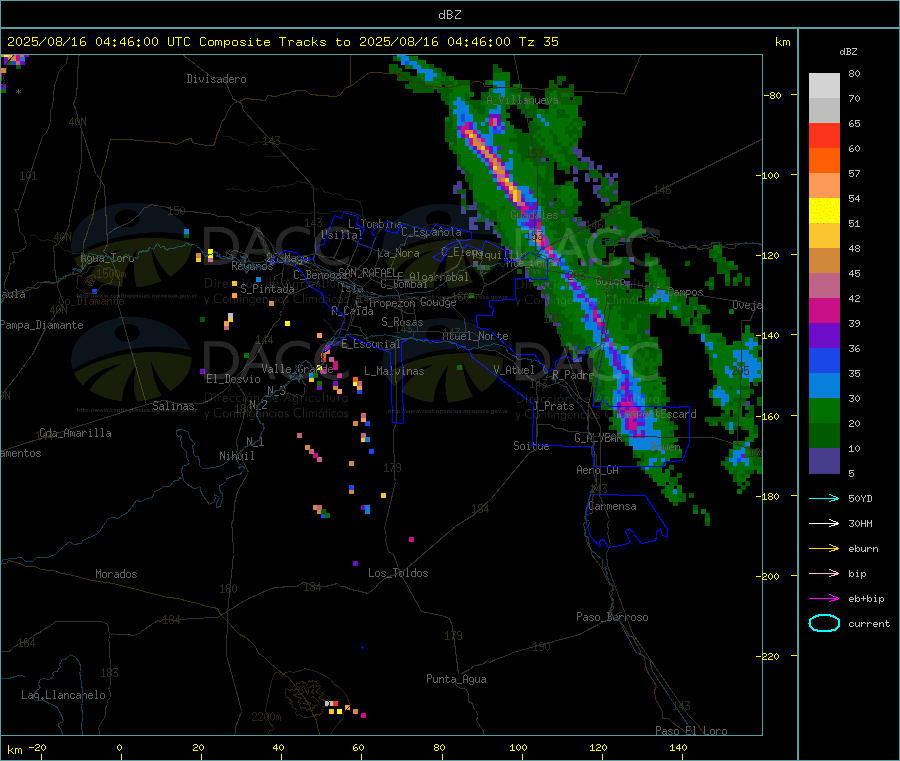Click the A_Villanueva map label
The height and width of the screenshot is (761, 900).
coord(522,100)
